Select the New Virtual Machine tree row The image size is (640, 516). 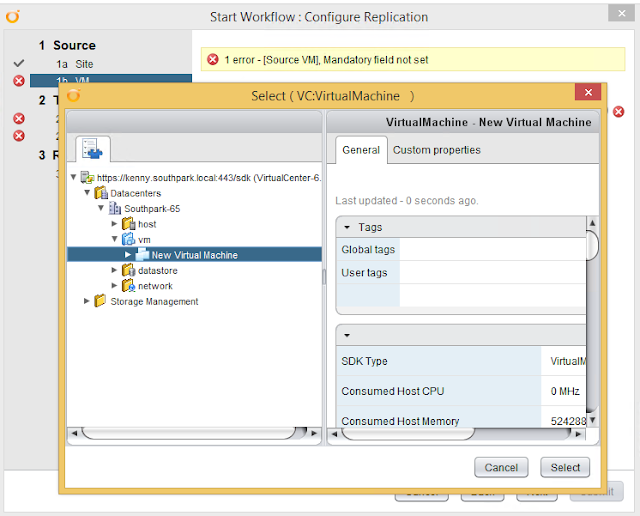point(194,254)
